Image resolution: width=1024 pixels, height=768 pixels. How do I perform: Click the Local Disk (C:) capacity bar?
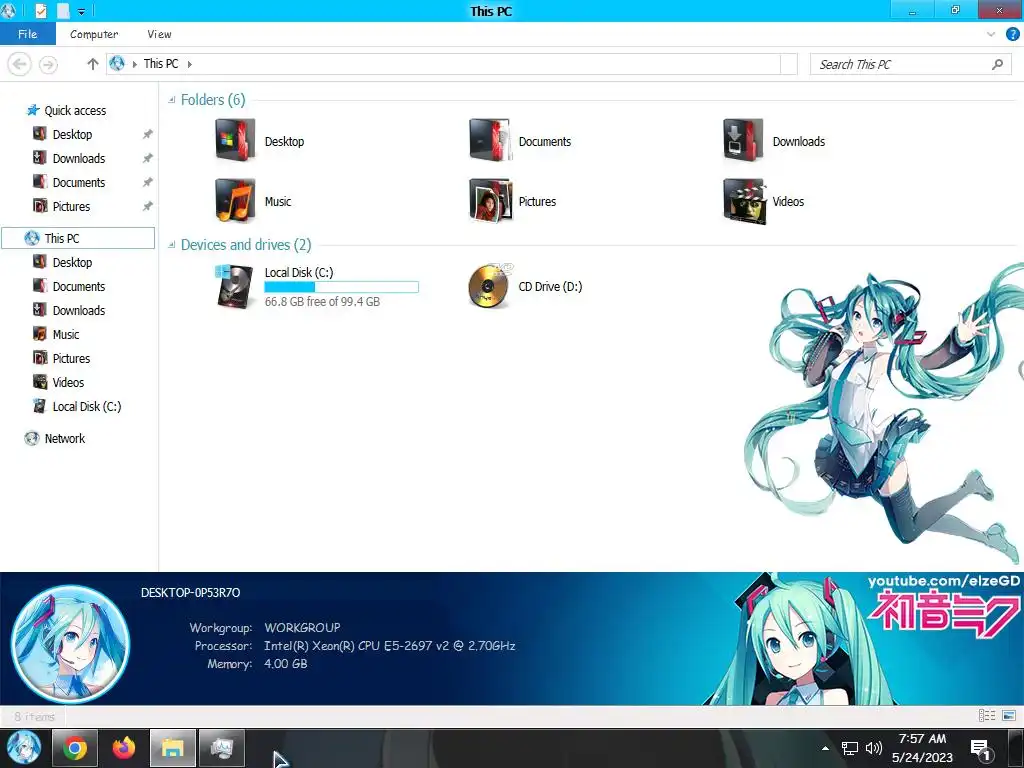click(341, 287)
